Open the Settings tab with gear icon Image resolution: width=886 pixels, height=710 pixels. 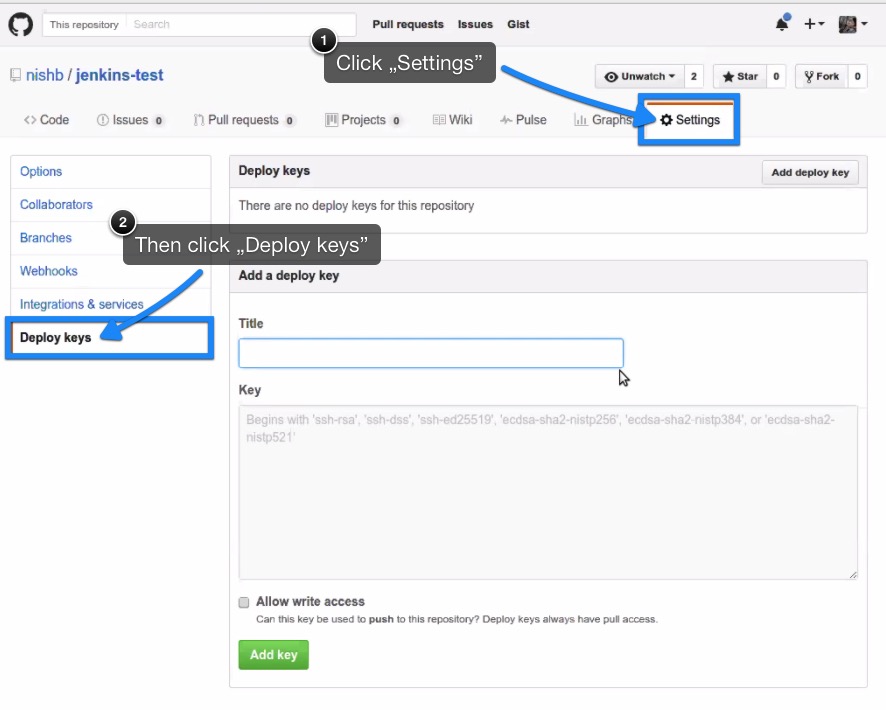689,120
